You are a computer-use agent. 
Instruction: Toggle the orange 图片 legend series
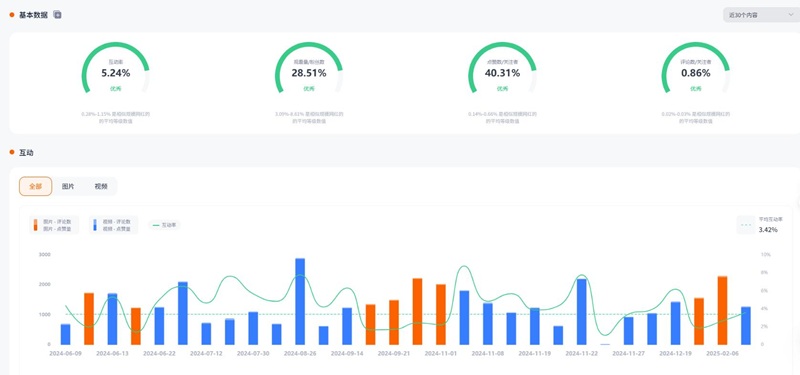54,225
